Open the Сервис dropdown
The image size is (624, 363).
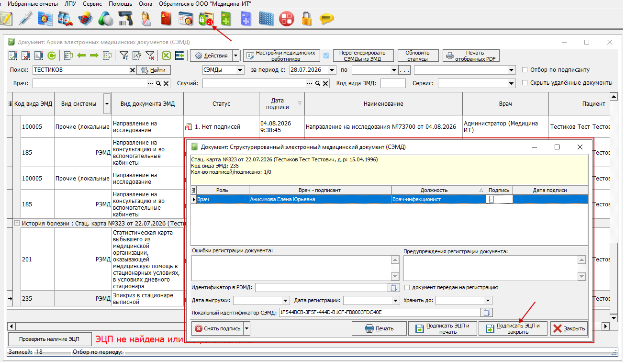click(x=511, y=83)
